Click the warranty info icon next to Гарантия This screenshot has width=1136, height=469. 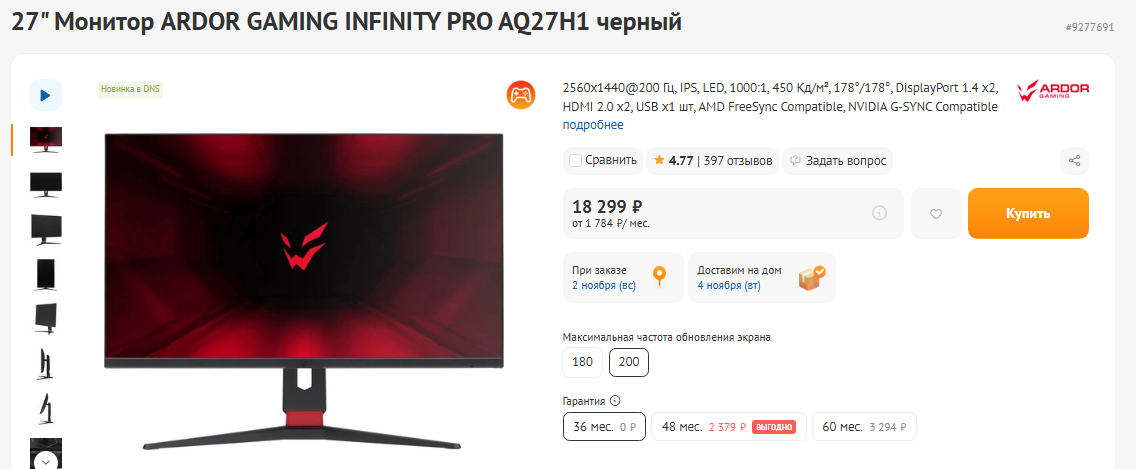615,400
